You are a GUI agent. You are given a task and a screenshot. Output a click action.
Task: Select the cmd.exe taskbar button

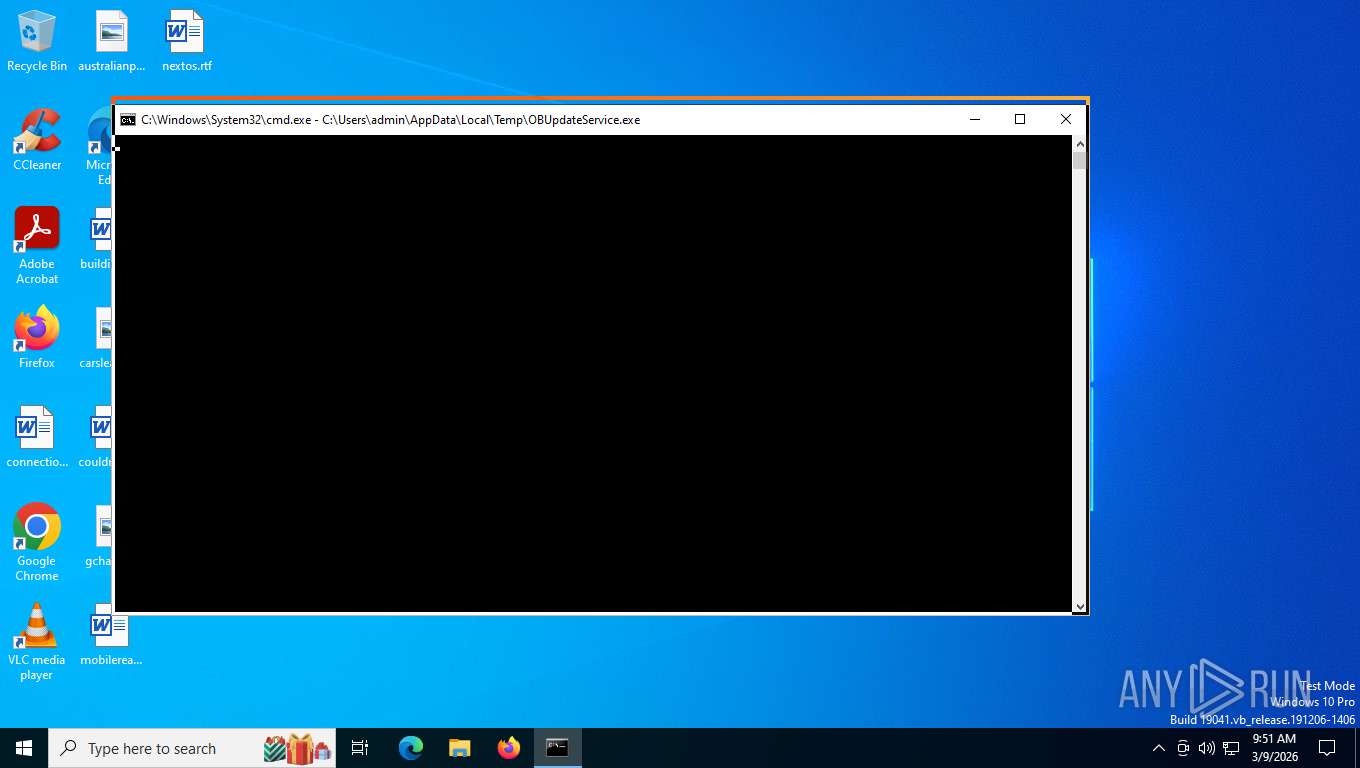557,748
